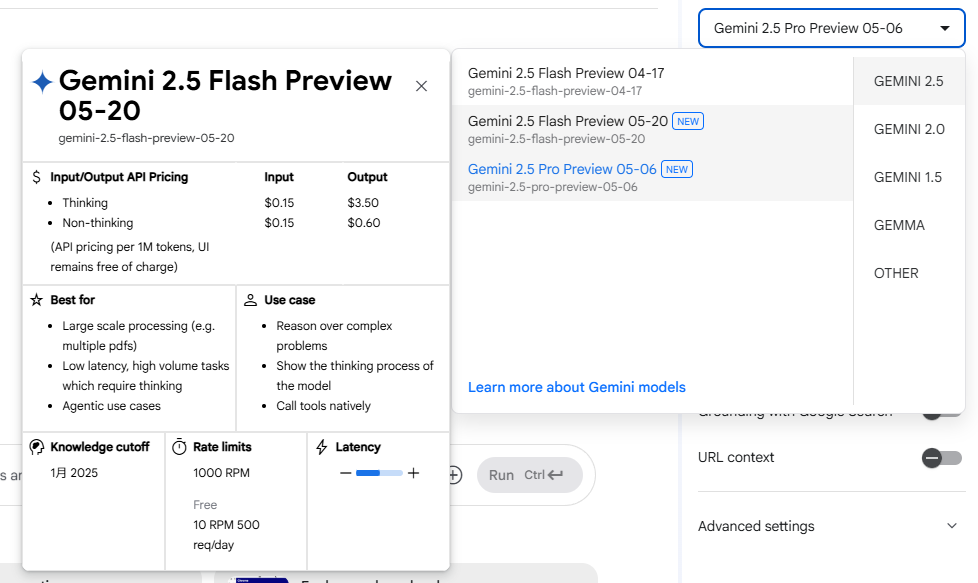Image resolution: width=978 pixels, height=583 pixels.
Task: Switch to the GEMINI 2.0 category
Action: click(908, 129)
